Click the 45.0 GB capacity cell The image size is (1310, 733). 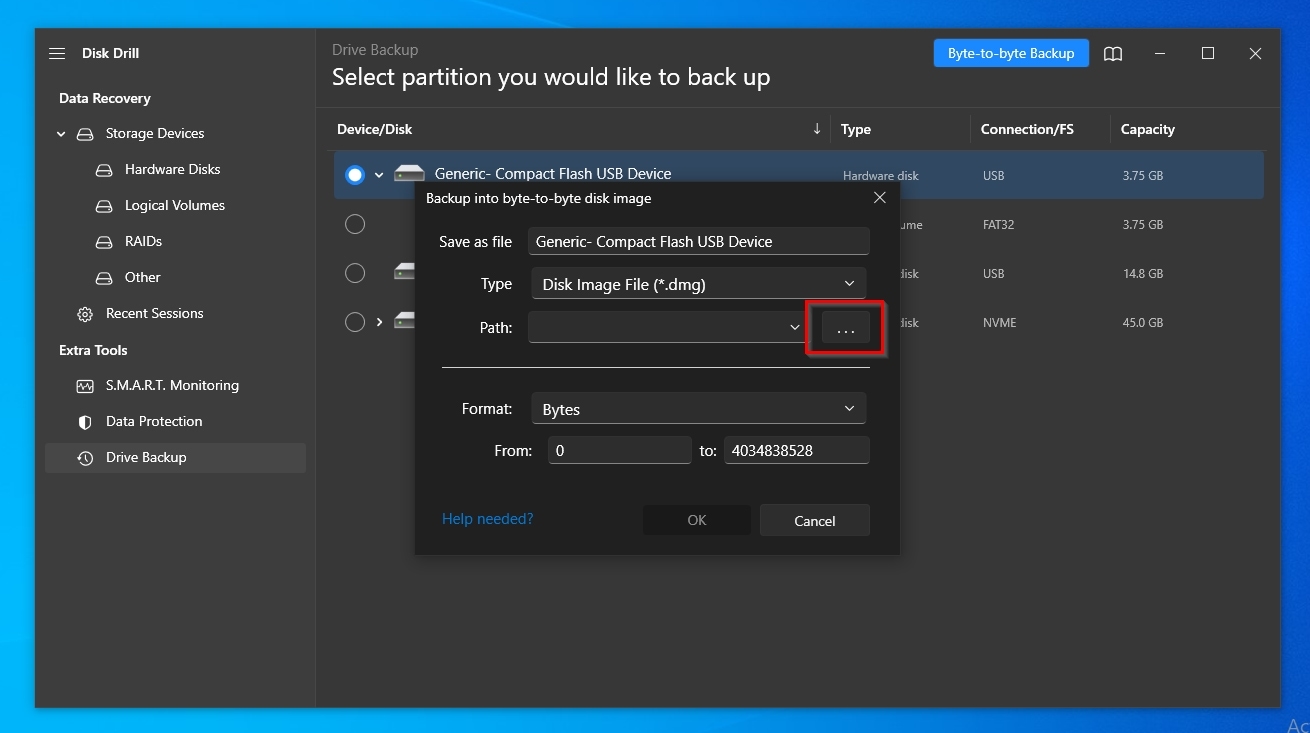click(1143, 323)
